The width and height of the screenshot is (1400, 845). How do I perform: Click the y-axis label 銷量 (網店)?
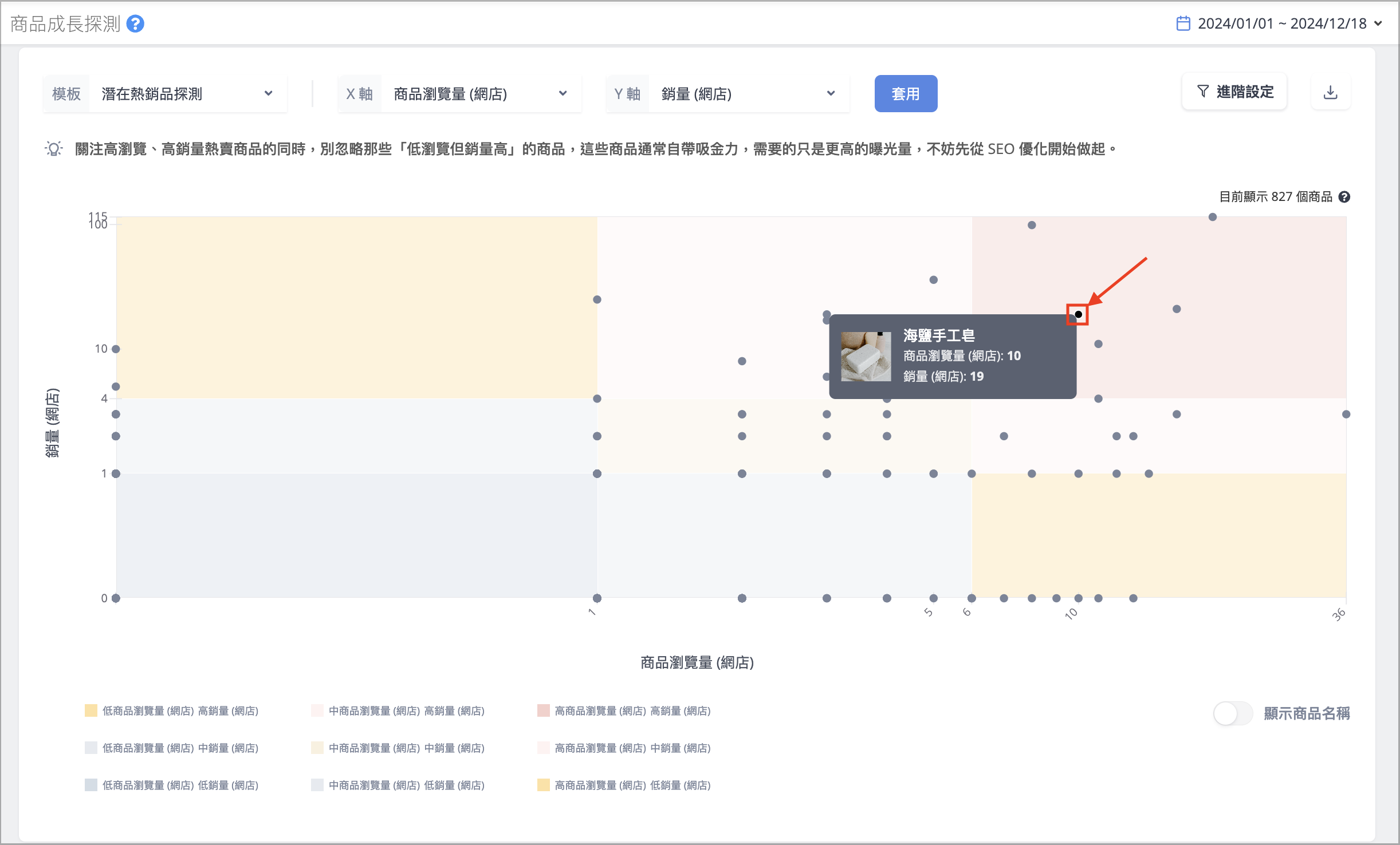pyautogui.click(x=52, y=423)
